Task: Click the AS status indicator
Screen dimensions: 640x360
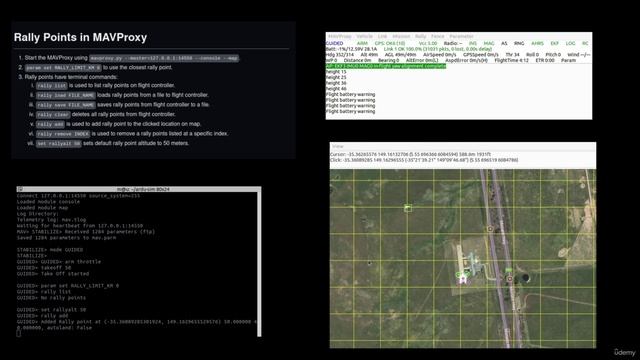Action: click(504, 43)
